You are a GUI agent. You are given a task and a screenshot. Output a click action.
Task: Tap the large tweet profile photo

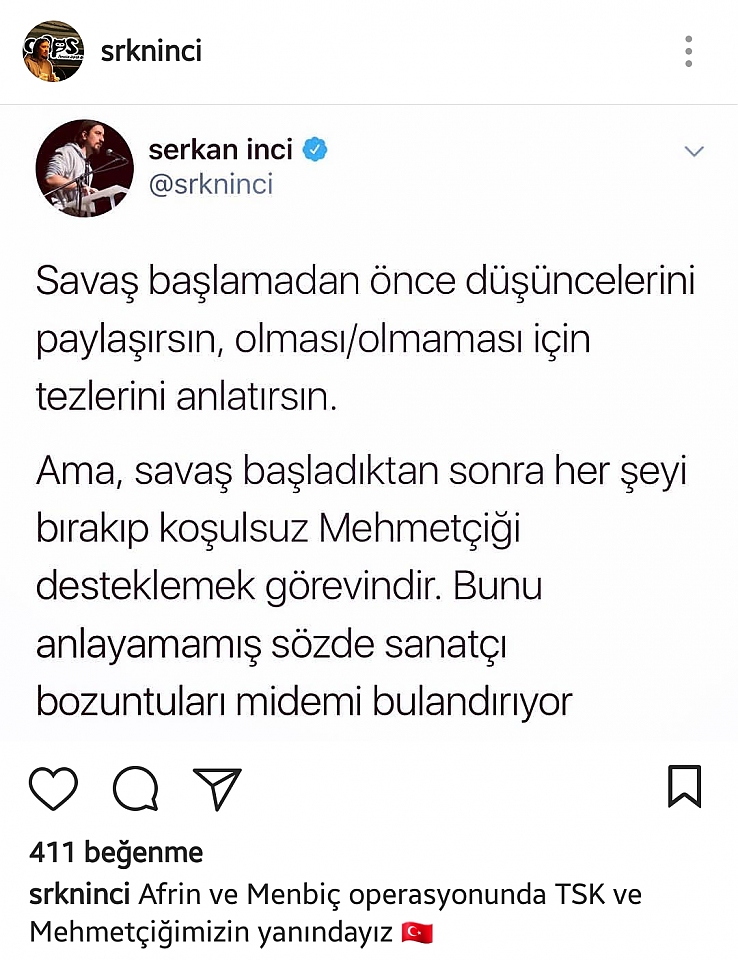tap(85, 168)
